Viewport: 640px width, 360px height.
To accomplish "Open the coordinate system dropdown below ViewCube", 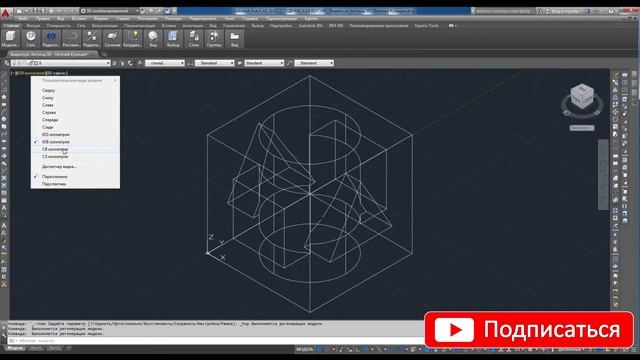I will [x=582, y=128].
